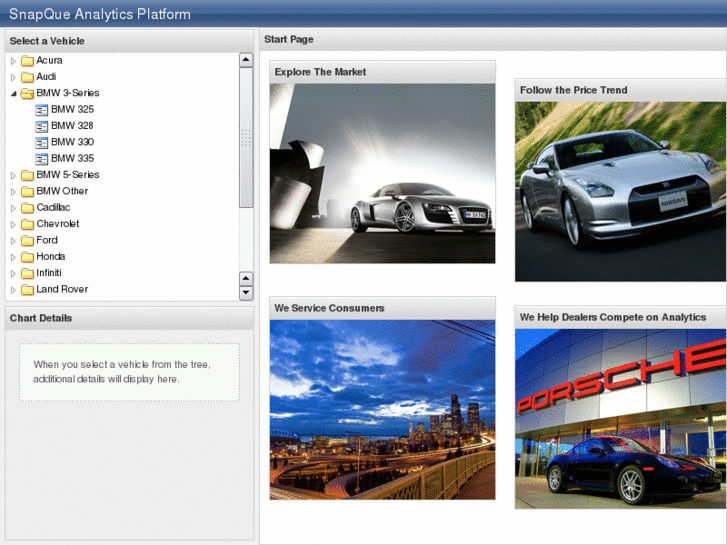Select the BMW 328 tree item

tap(72, 126)
